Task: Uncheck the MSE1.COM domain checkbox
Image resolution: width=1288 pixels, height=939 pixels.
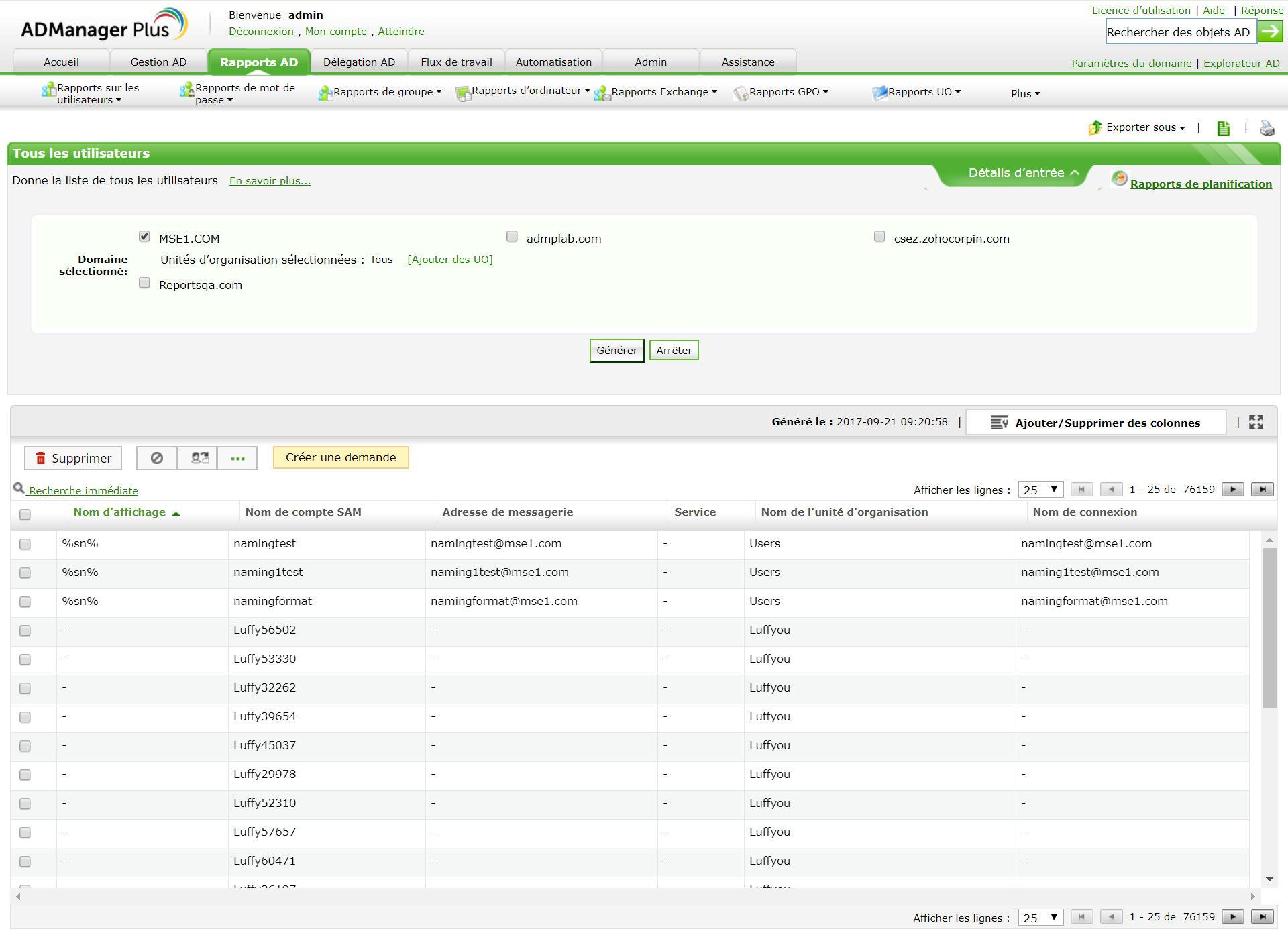Action: [144, 237]
